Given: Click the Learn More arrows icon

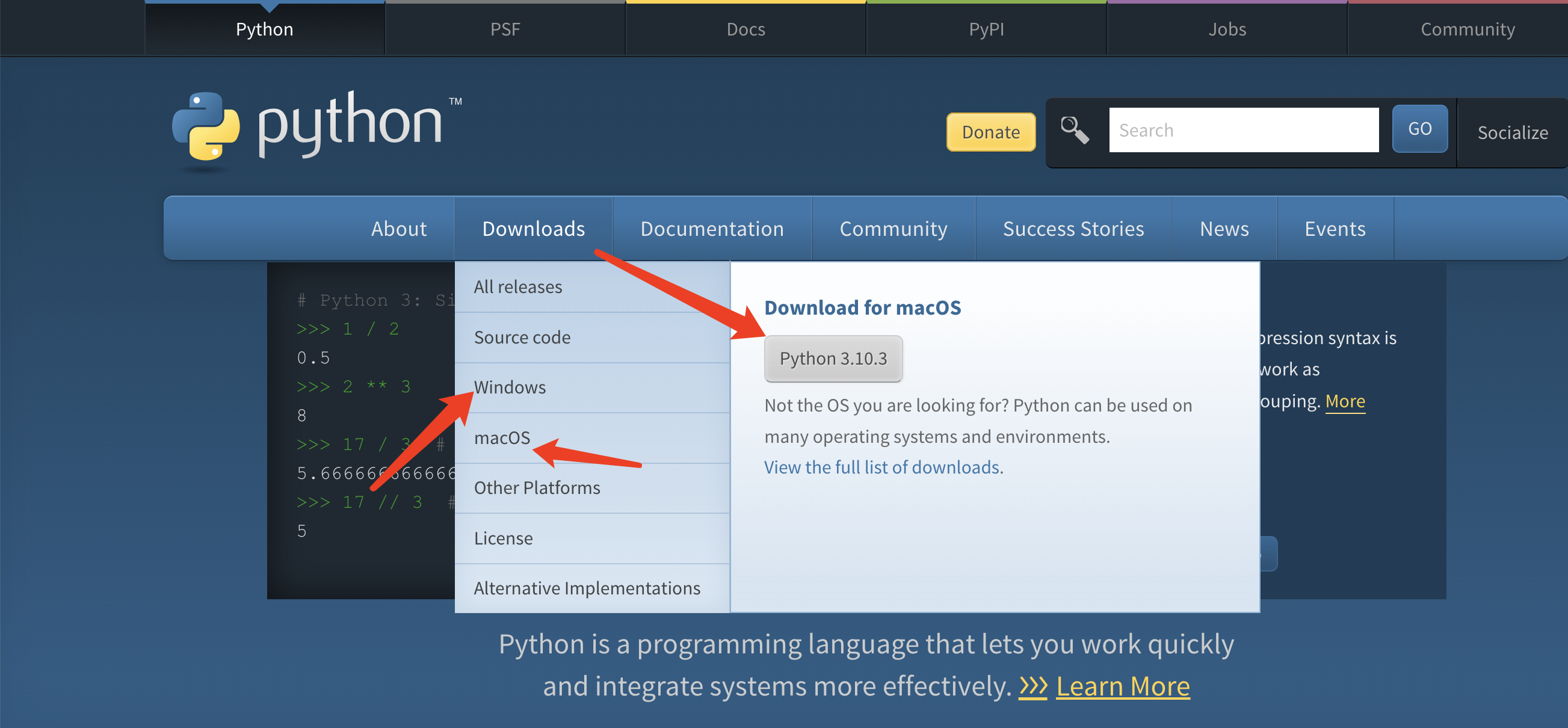Looking at the screenshot, I should coord(1033,686).
